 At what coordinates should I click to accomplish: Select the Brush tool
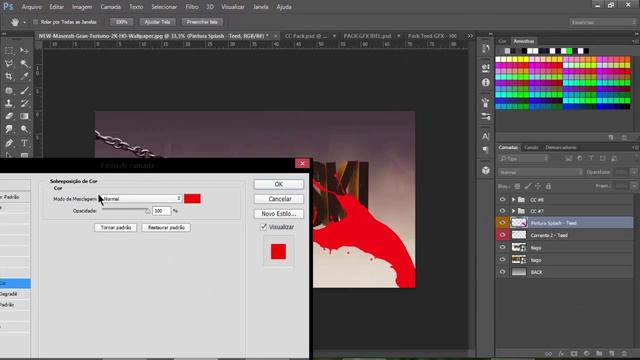pyautogui.click(x=24, y=90)
